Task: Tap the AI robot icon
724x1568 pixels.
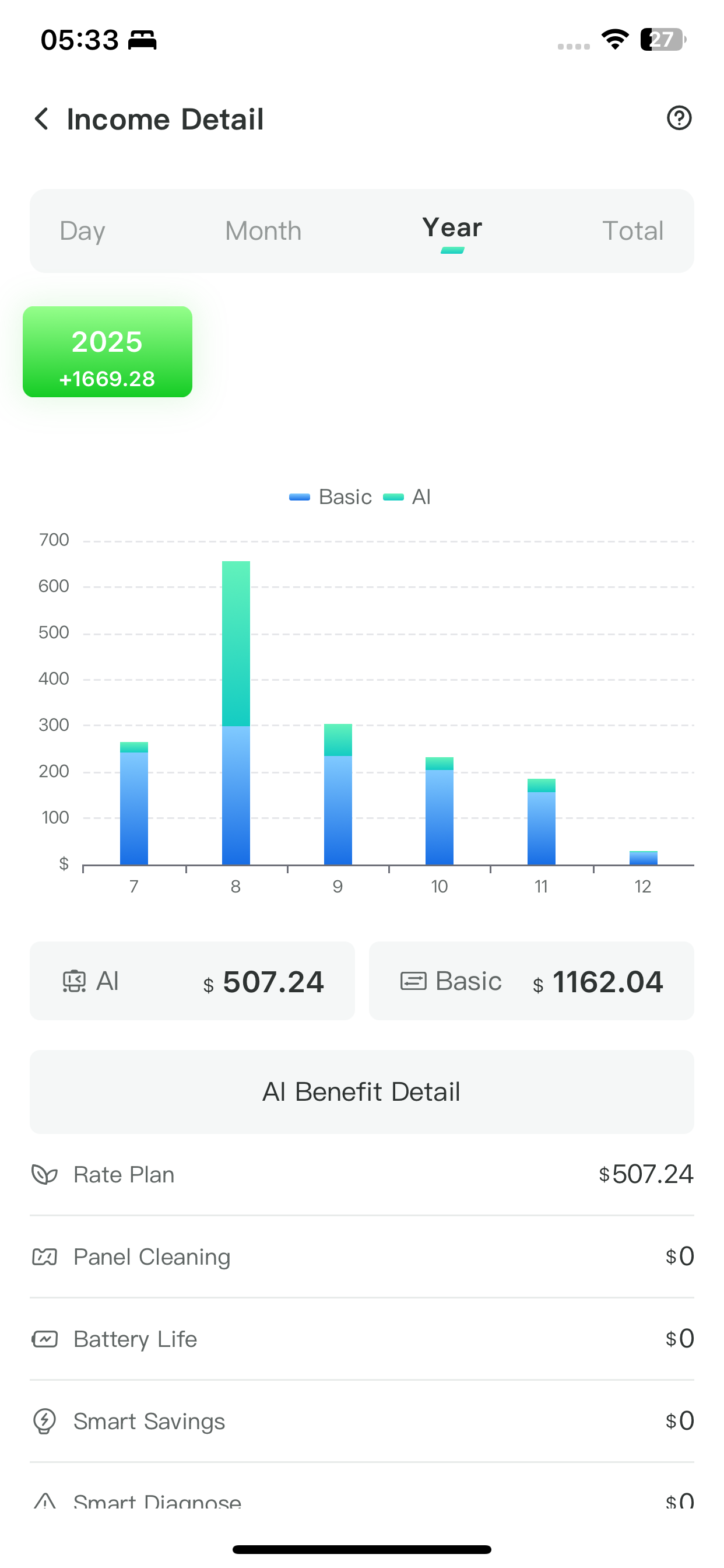Action: point(74,981)
